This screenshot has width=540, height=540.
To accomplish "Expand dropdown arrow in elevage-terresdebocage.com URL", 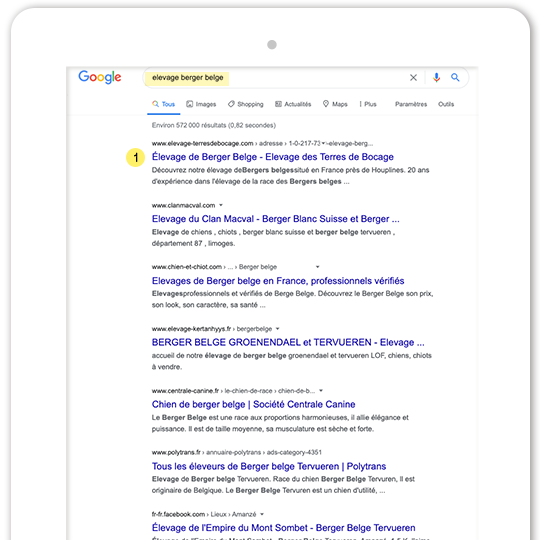I will point(324,143).
